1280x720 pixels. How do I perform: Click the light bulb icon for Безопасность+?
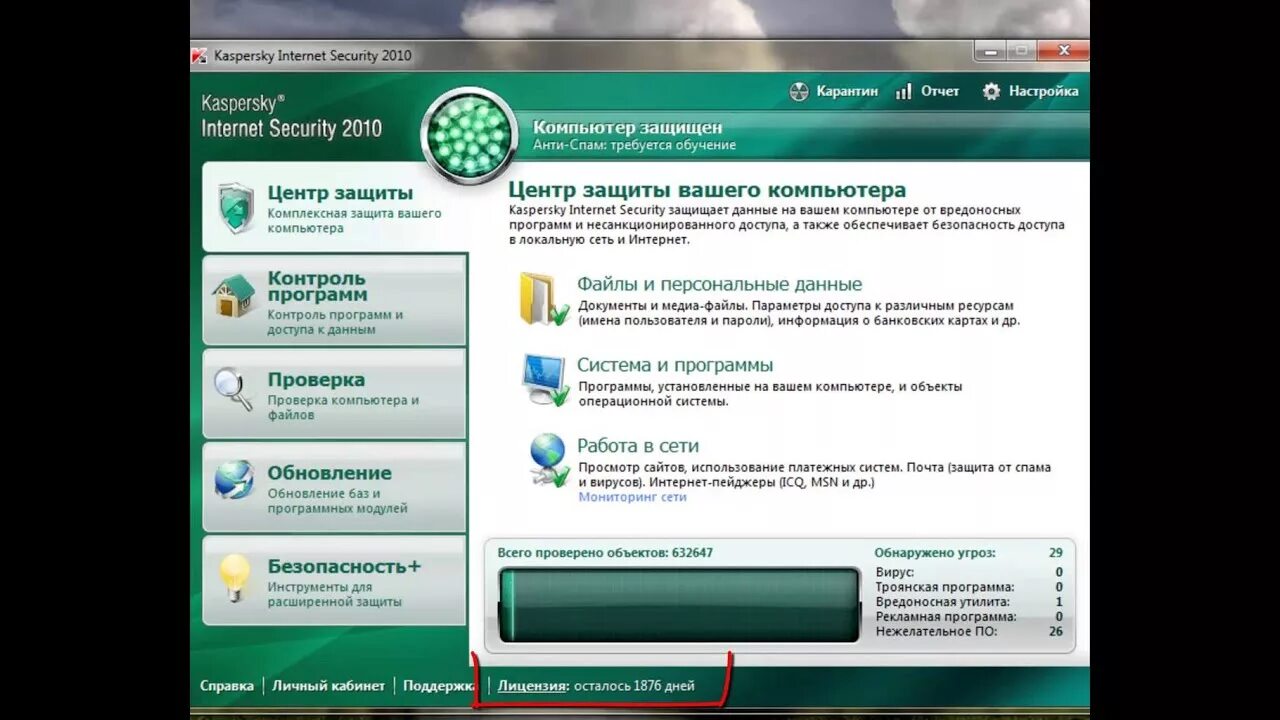click(235, 578)
